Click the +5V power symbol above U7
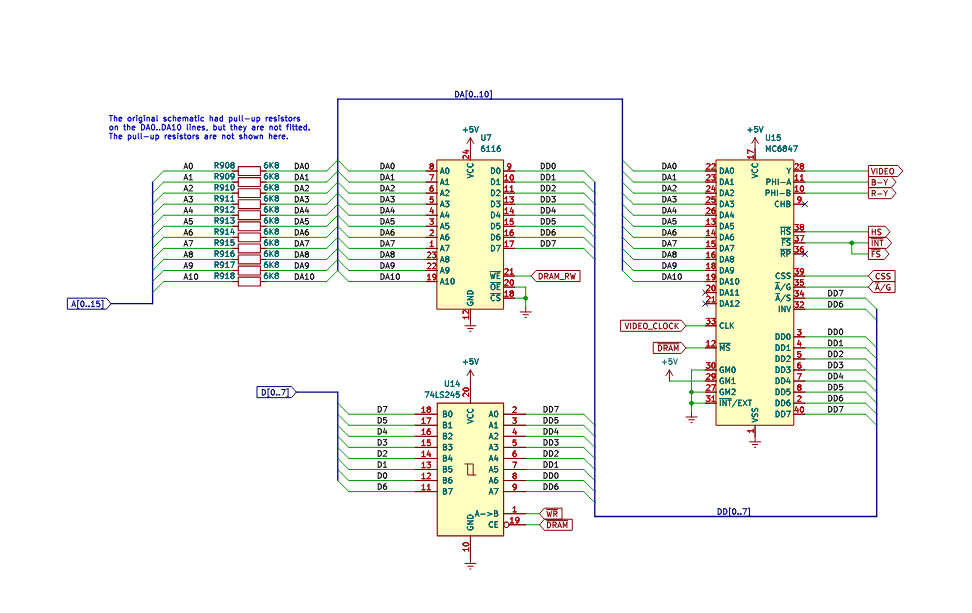 coord(469,131)
